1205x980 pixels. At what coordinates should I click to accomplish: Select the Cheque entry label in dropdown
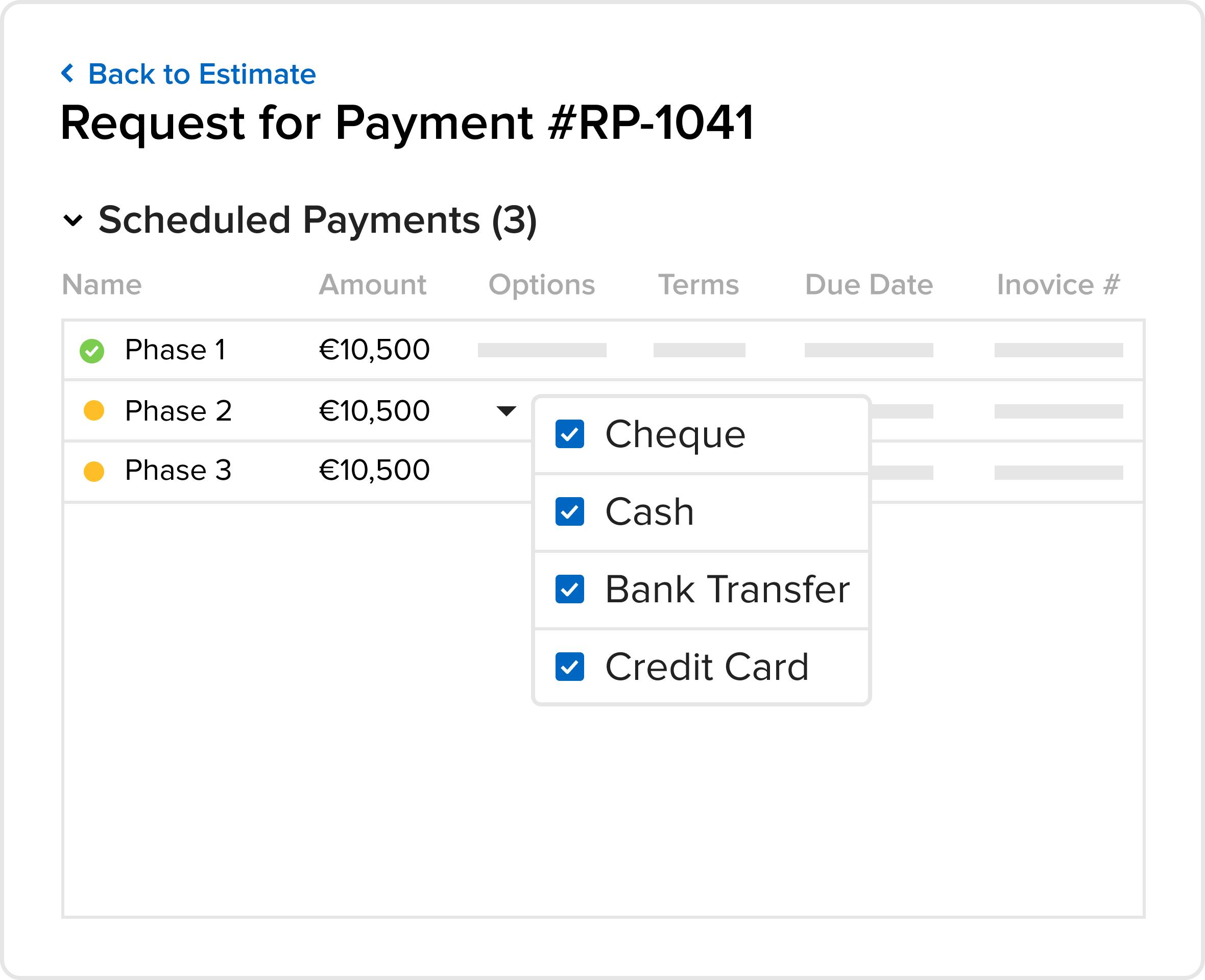click(676, 435)
